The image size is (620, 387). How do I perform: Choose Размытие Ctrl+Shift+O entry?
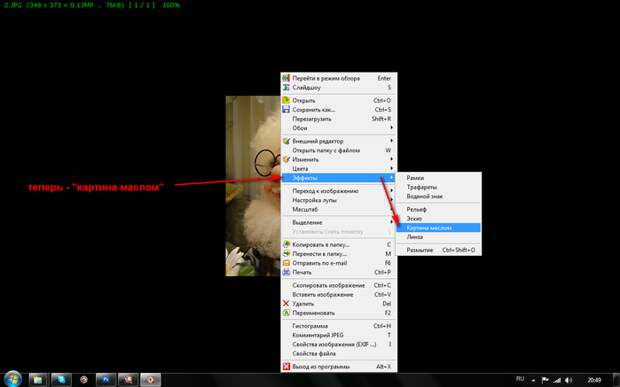(439, 250)
